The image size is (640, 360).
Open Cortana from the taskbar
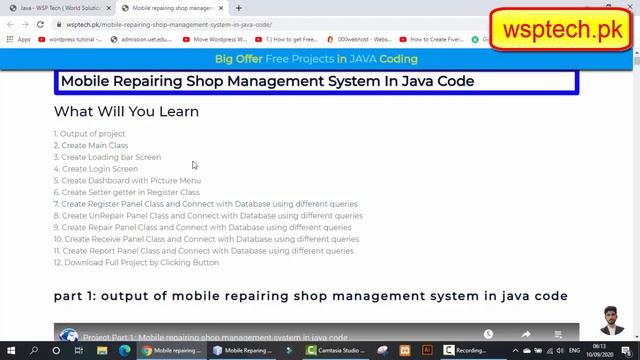click(x=56, y=350)
